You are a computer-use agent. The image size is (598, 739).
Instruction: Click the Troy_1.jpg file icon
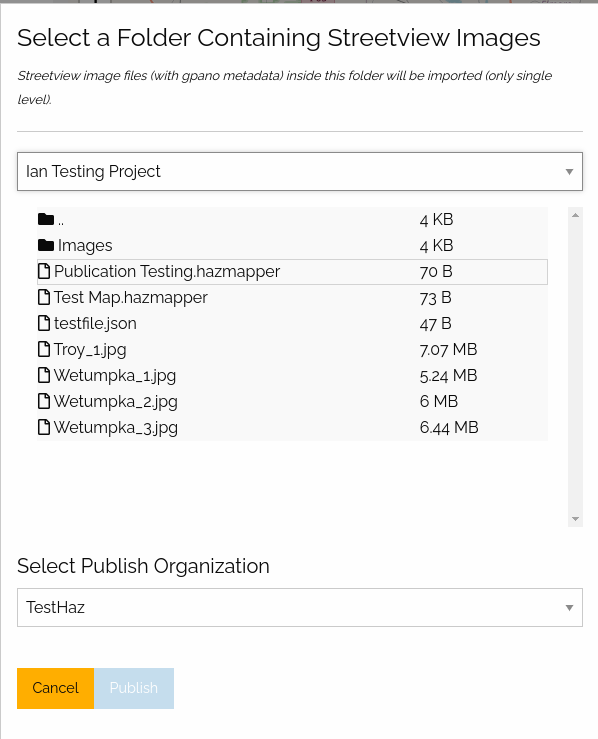[44, 349]
